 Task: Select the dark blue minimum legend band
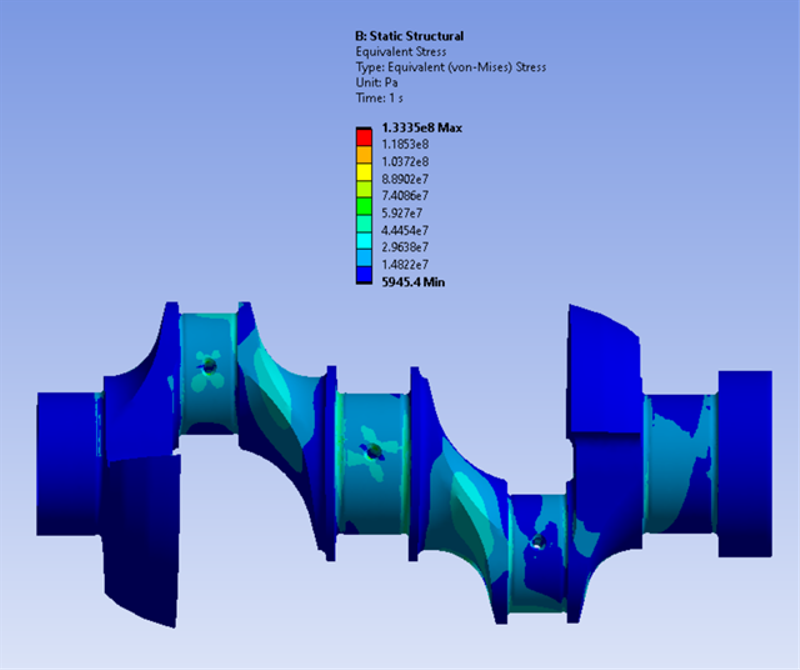coord(364,276)
